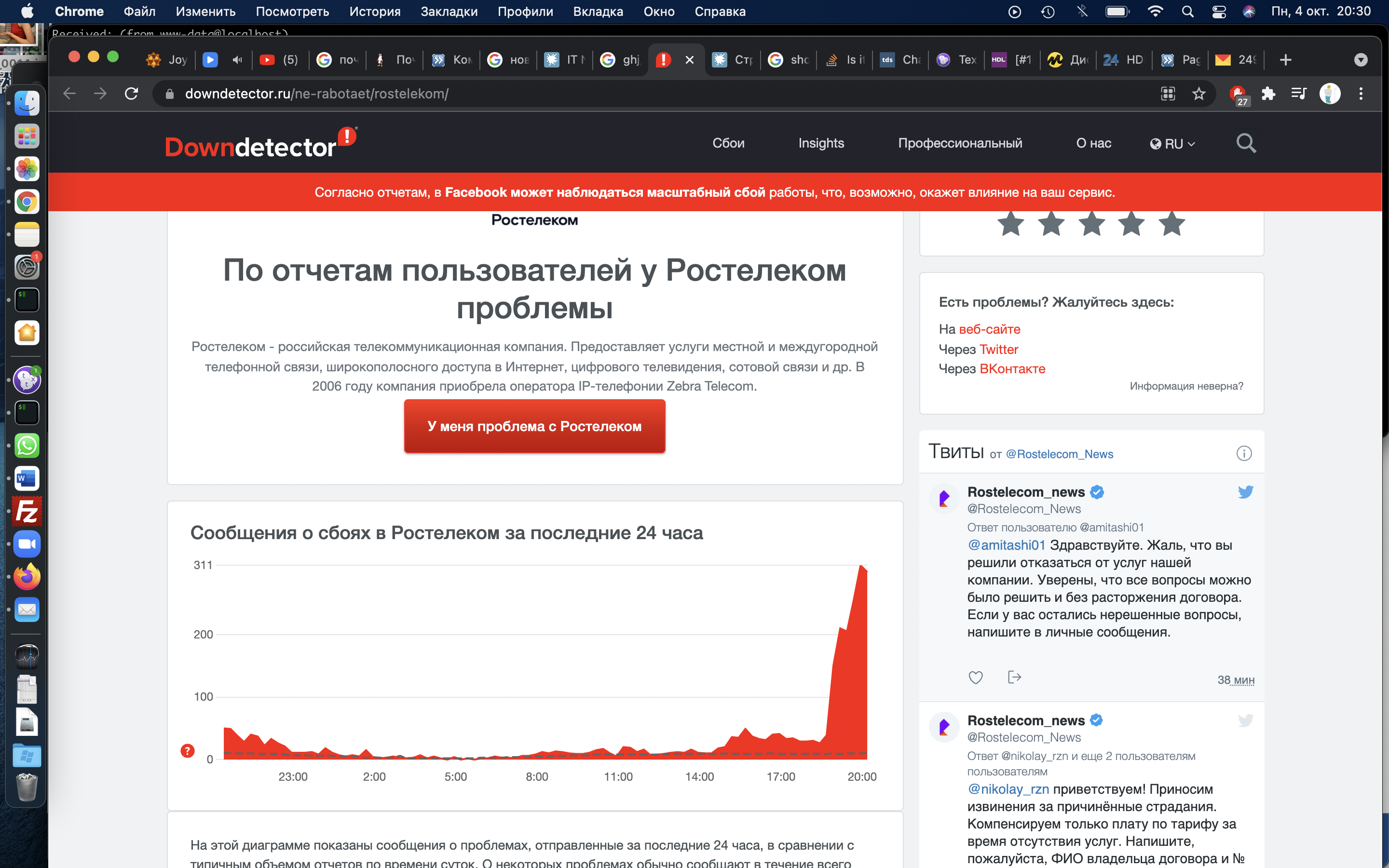The height and width of the screenshot is (868, 1389).
Task: Click the first rating star
Action: click(x=1010, y=223)
